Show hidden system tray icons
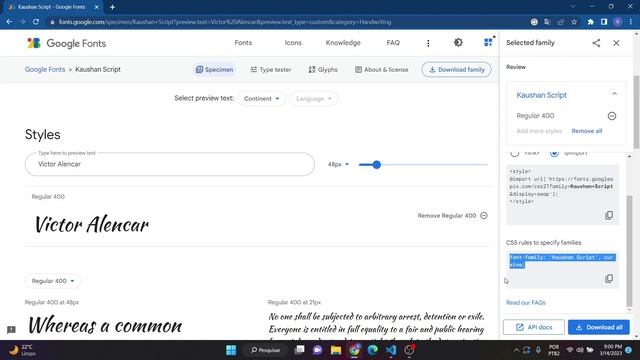Image resolution: width=640 pixels, height=360 pixels. click(516, 350)
